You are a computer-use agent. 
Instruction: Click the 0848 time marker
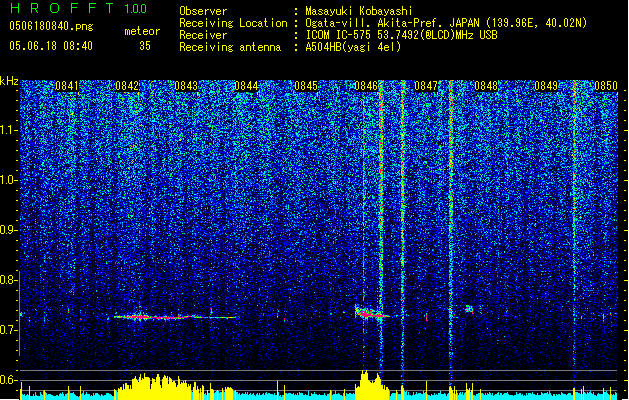point(486,86)
